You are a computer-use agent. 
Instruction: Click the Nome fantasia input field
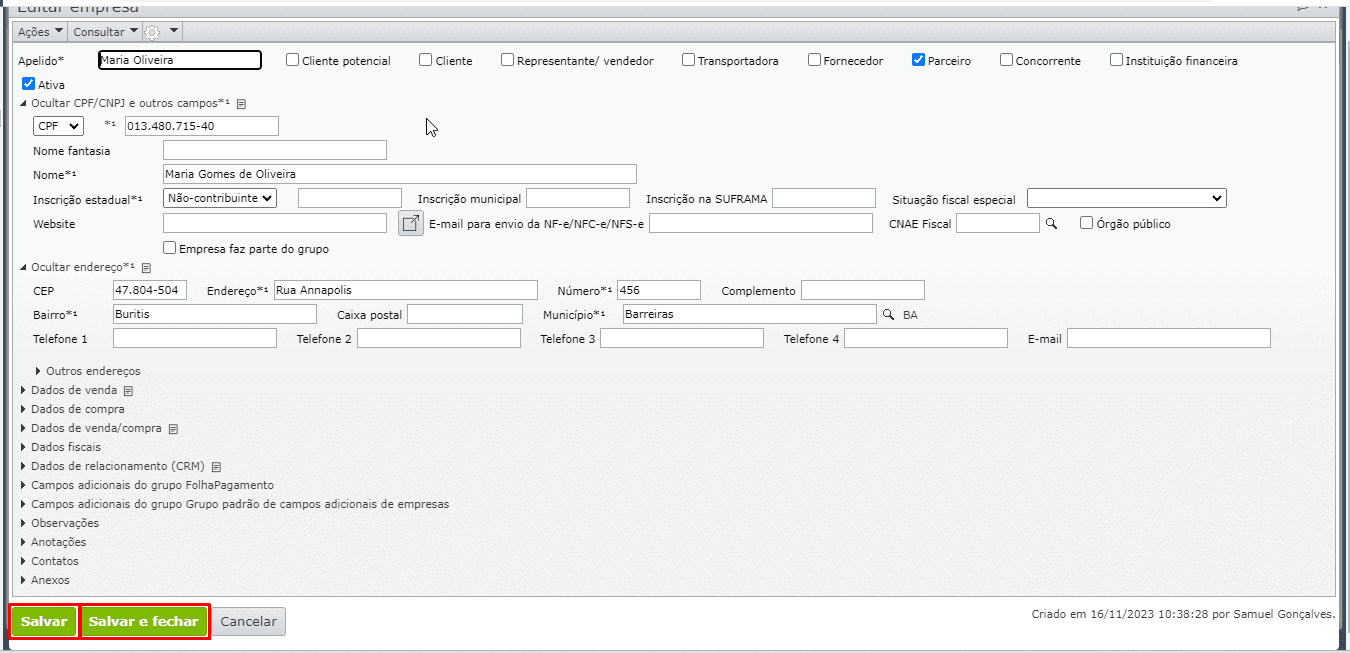coord(274,150)
